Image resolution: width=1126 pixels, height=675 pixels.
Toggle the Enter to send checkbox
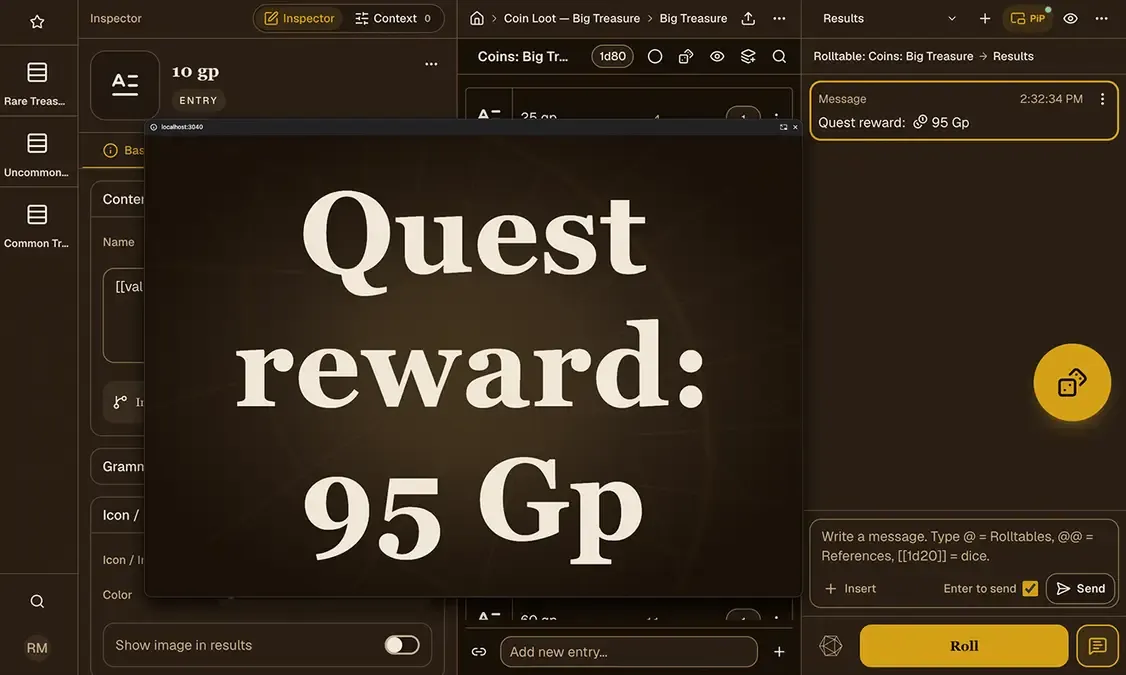click(1030, 589)
